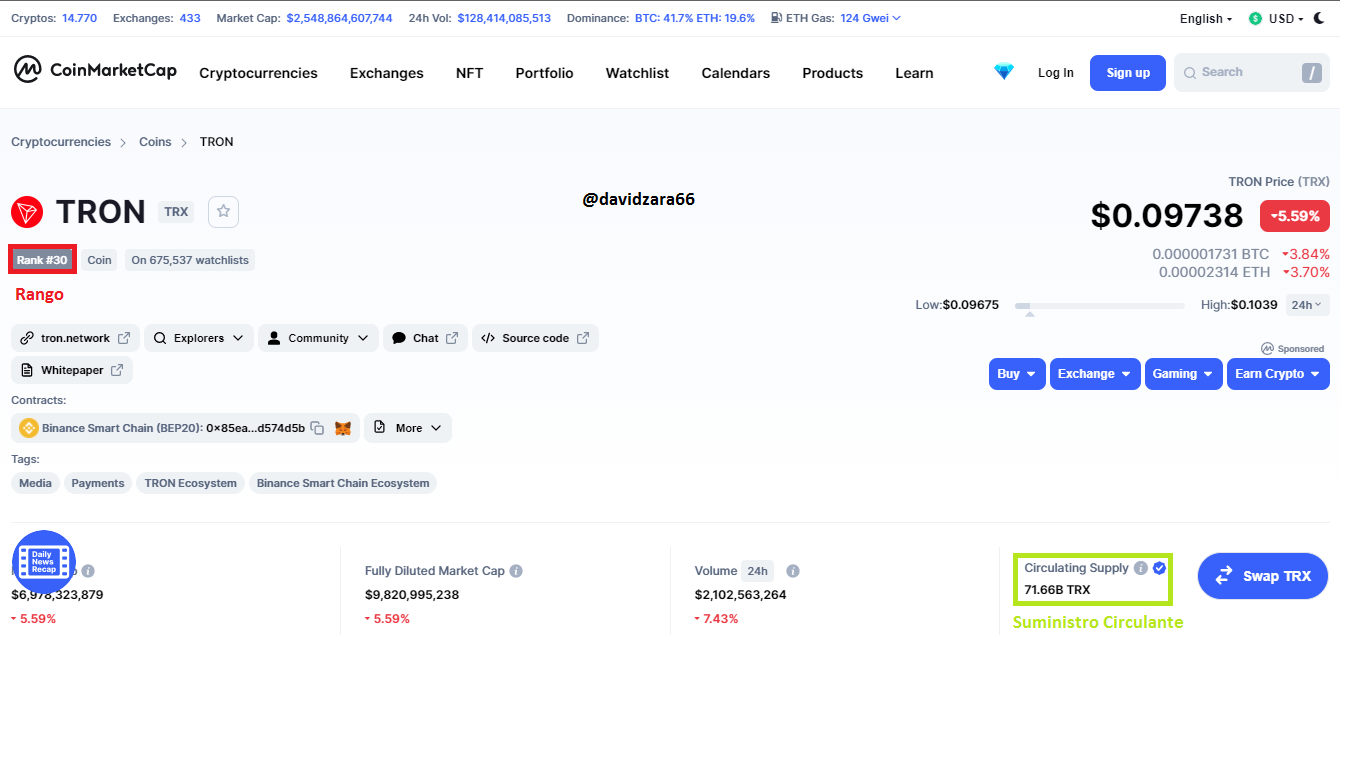Image resolution: width=1366 pixels, height=768 pixels.
Task: Go to the Portfolio page
Action: (544, 73)
